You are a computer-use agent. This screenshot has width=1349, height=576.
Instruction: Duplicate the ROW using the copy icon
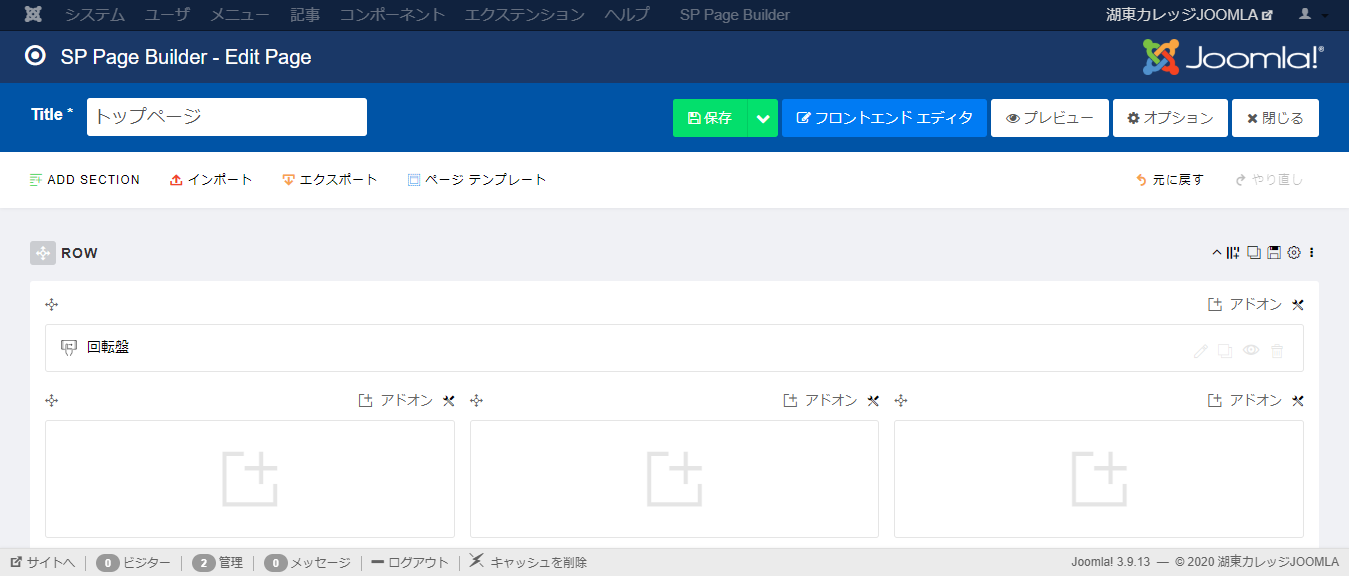[x=1254, y=252]
